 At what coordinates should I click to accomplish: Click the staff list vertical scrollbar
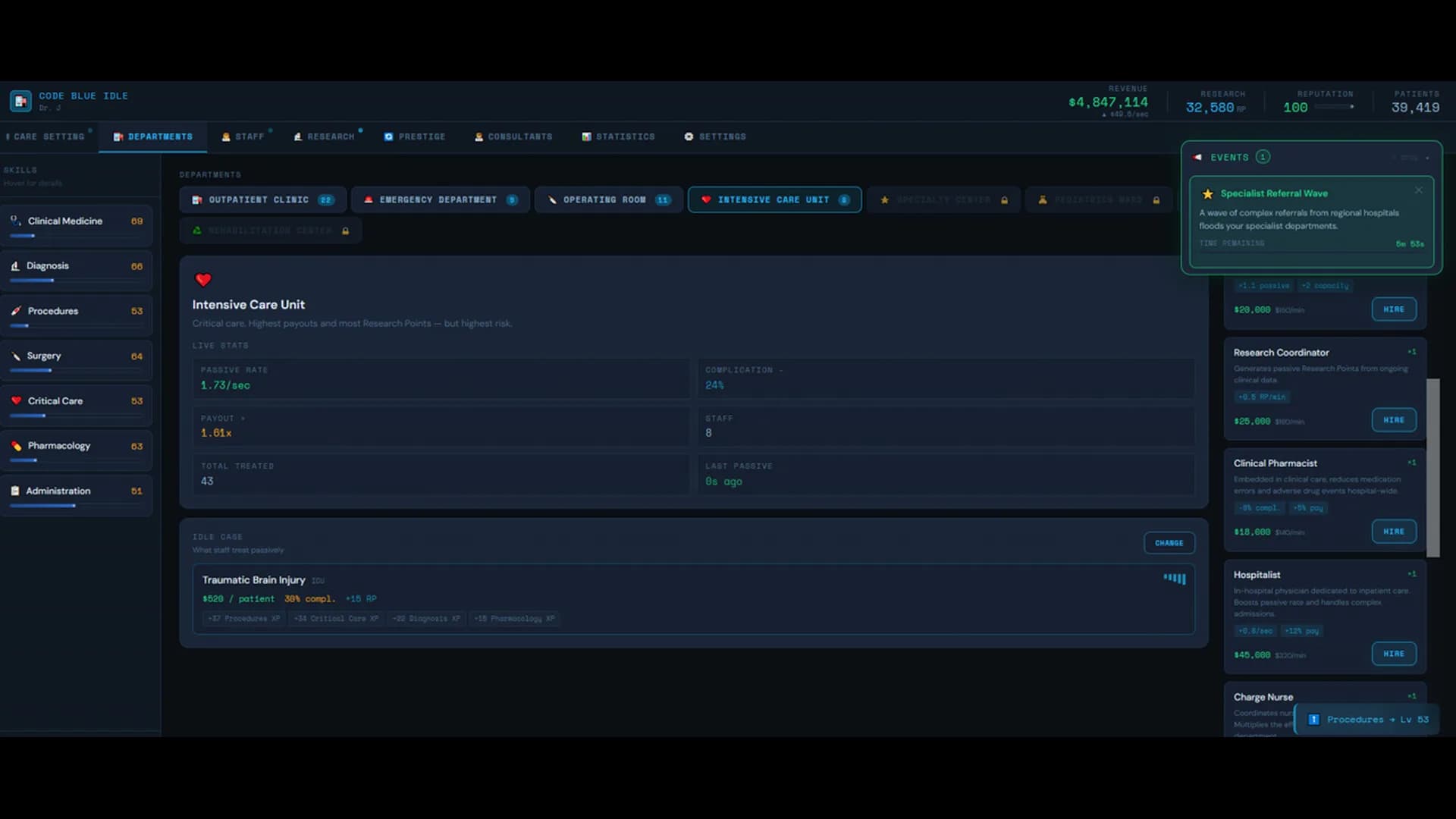click(1432, 468)
